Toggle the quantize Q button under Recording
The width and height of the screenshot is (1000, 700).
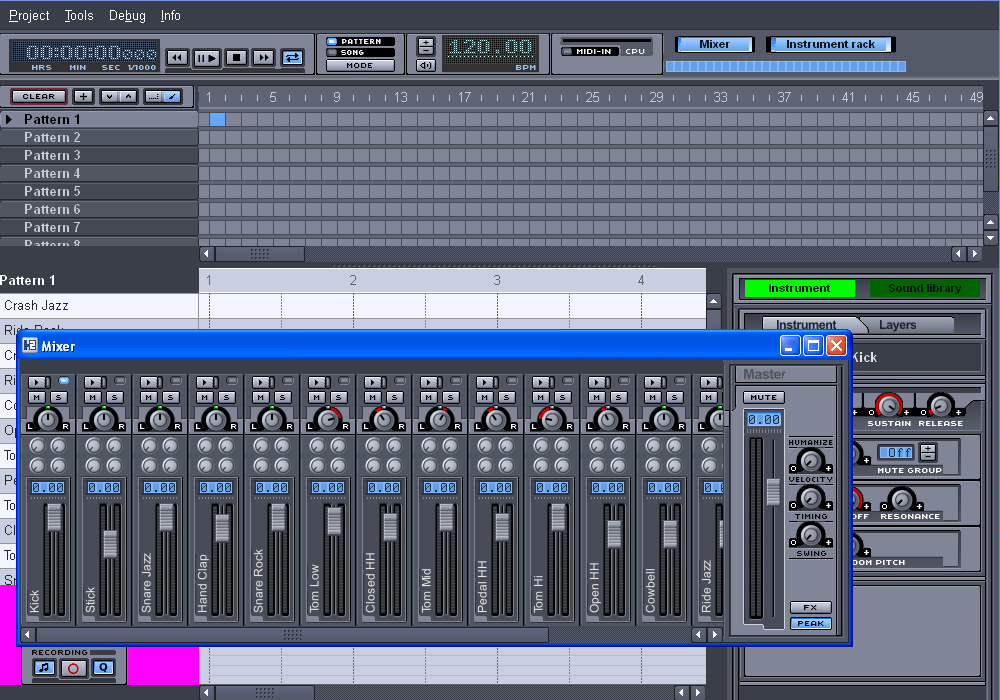(103, 668)
